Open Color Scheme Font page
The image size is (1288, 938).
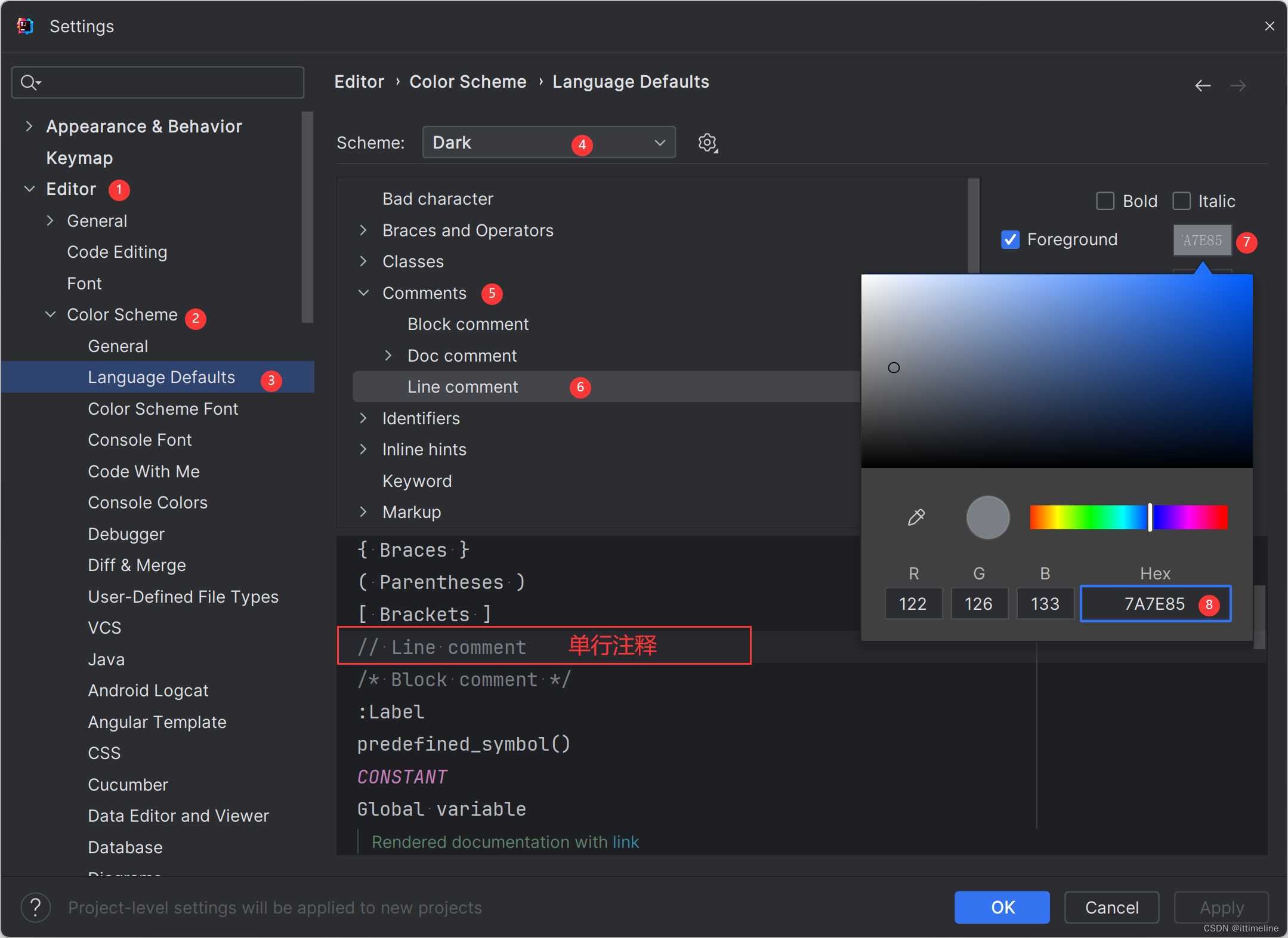(163, 409)
